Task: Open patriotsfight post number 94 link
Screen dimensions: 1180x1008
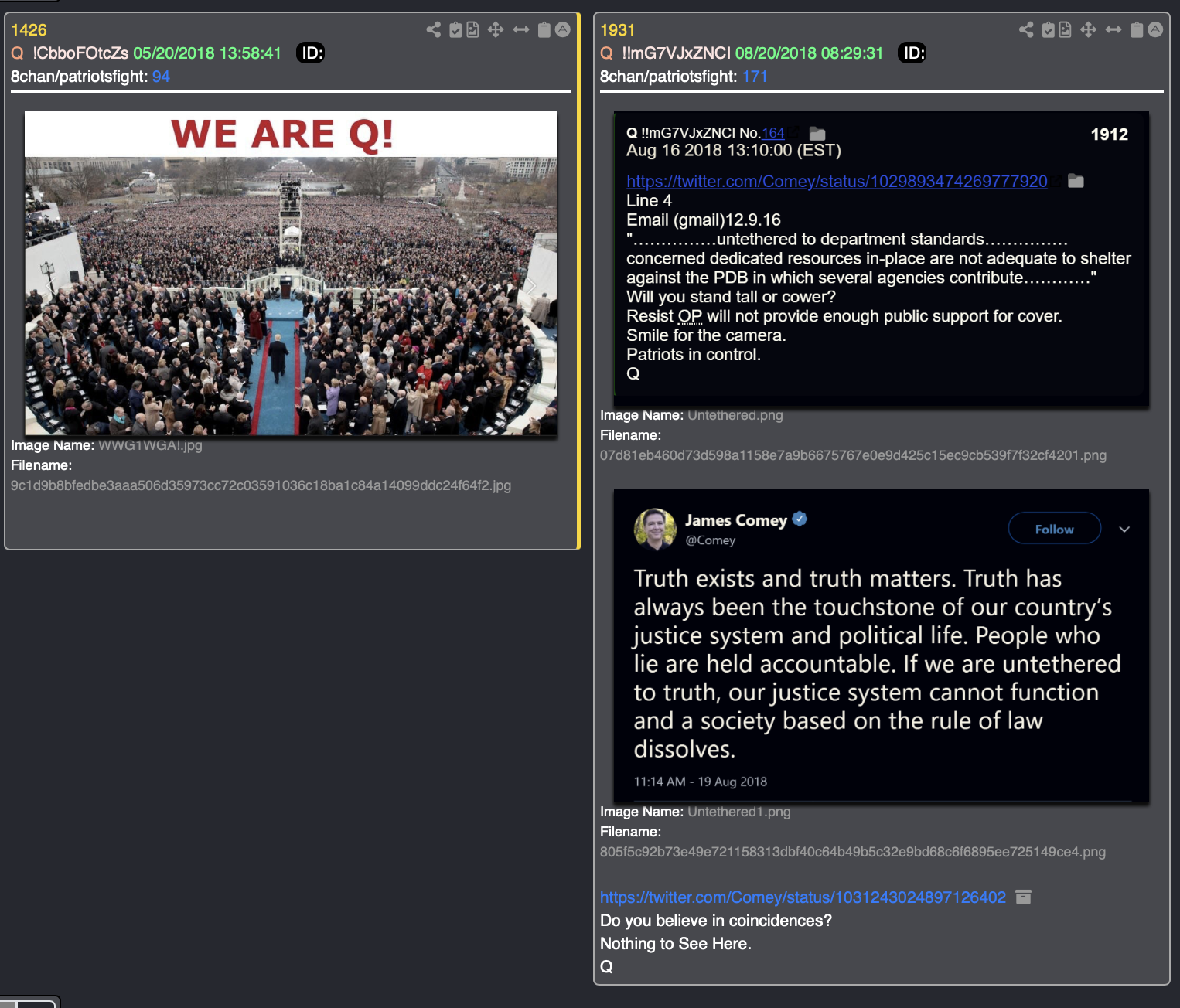Action: (x=161, y=77)
